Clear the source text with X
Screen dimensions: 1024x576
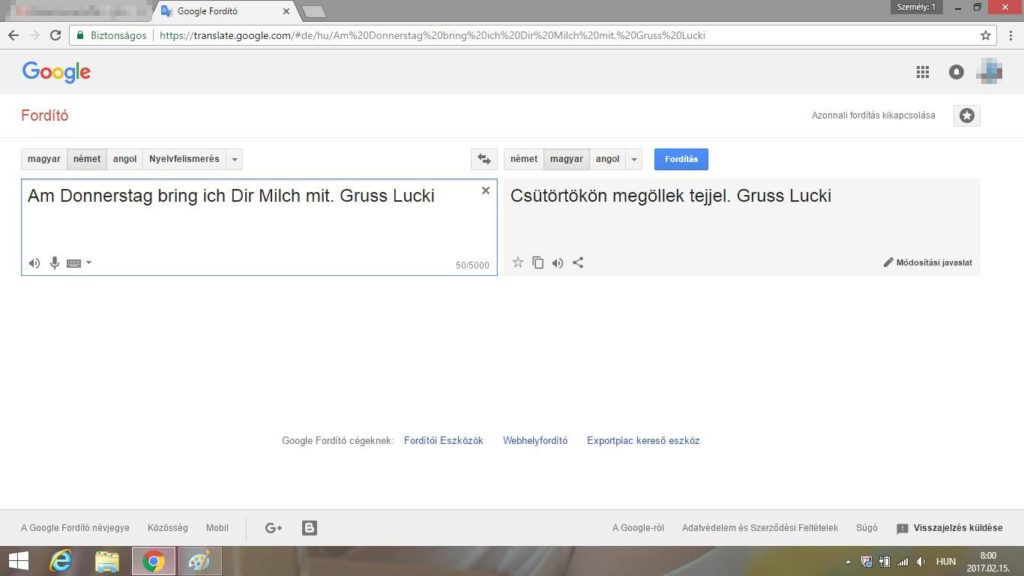tap(486, 190)
